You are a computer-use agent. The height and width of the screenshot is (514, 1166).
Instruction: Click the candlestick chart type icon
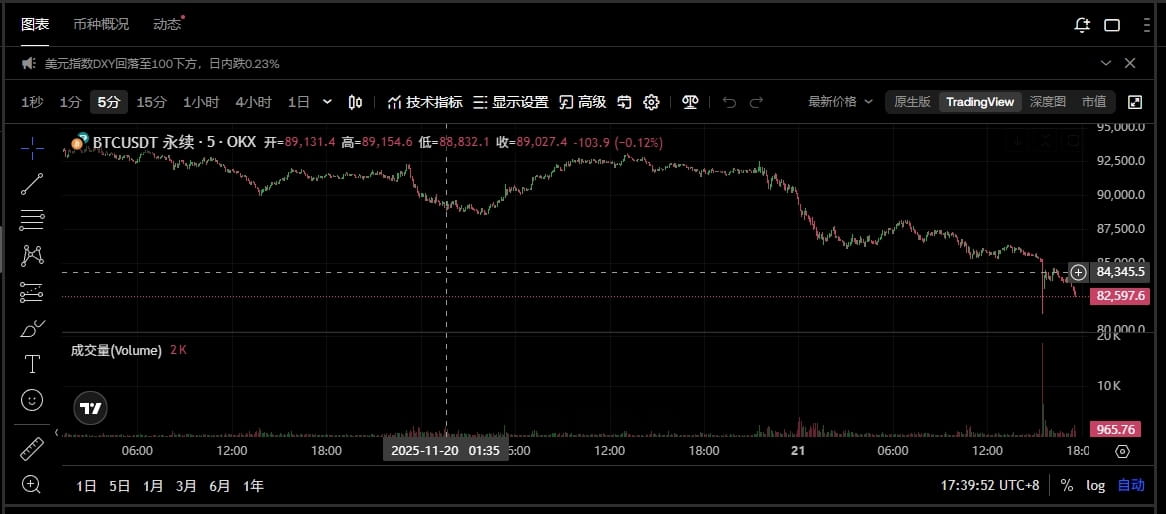click(x=355, y=102)
